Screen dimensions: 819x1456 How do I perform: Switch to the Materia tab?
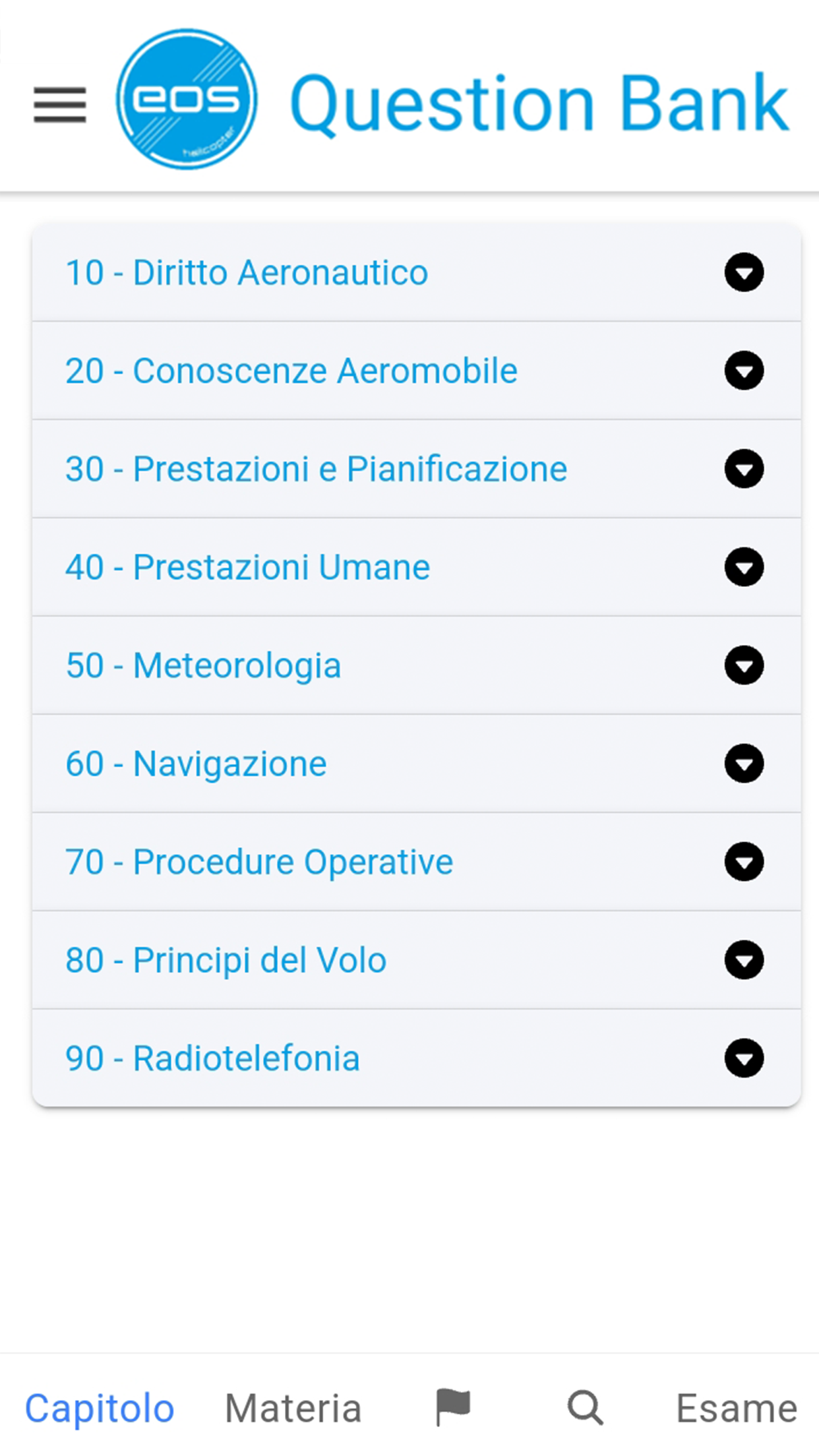(293, 1409)
